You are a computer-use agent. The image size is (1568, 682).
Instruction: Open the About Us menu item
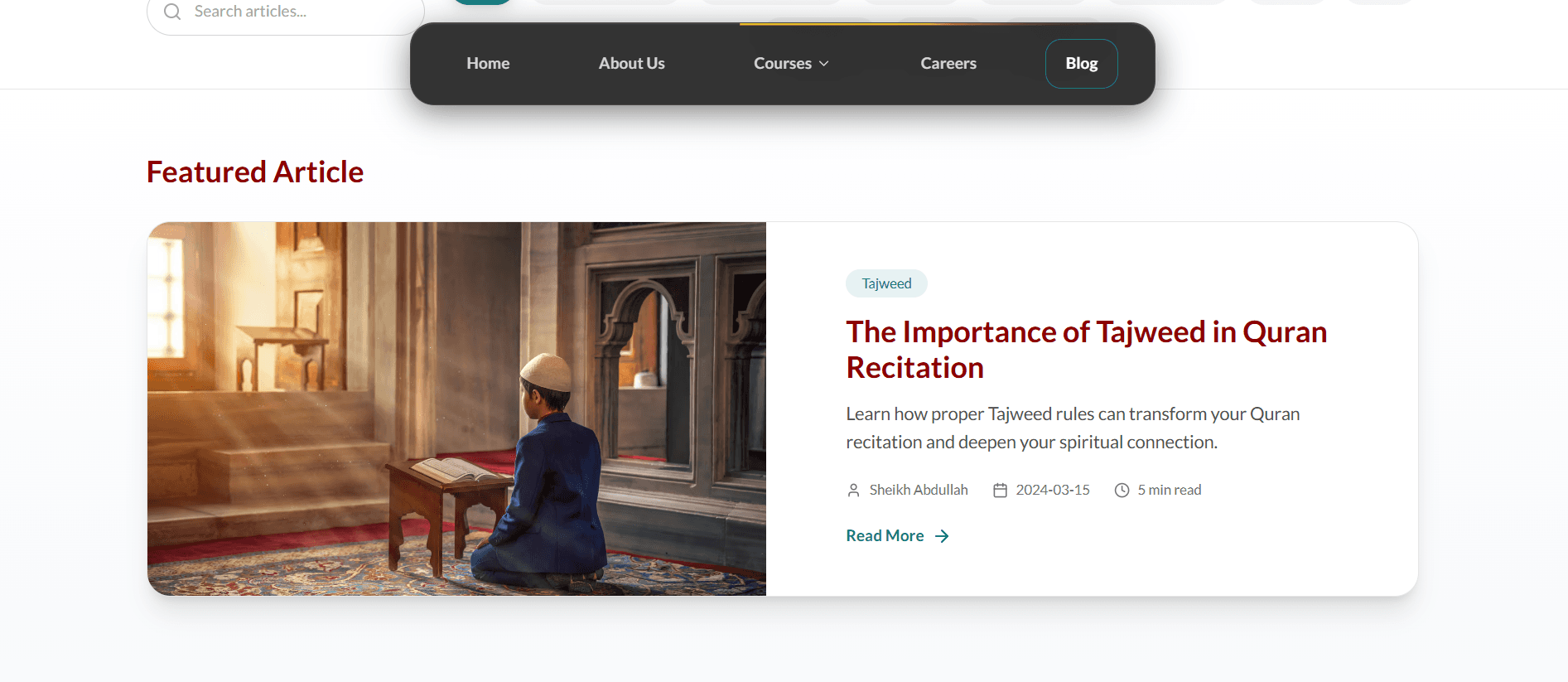point(631,64)
